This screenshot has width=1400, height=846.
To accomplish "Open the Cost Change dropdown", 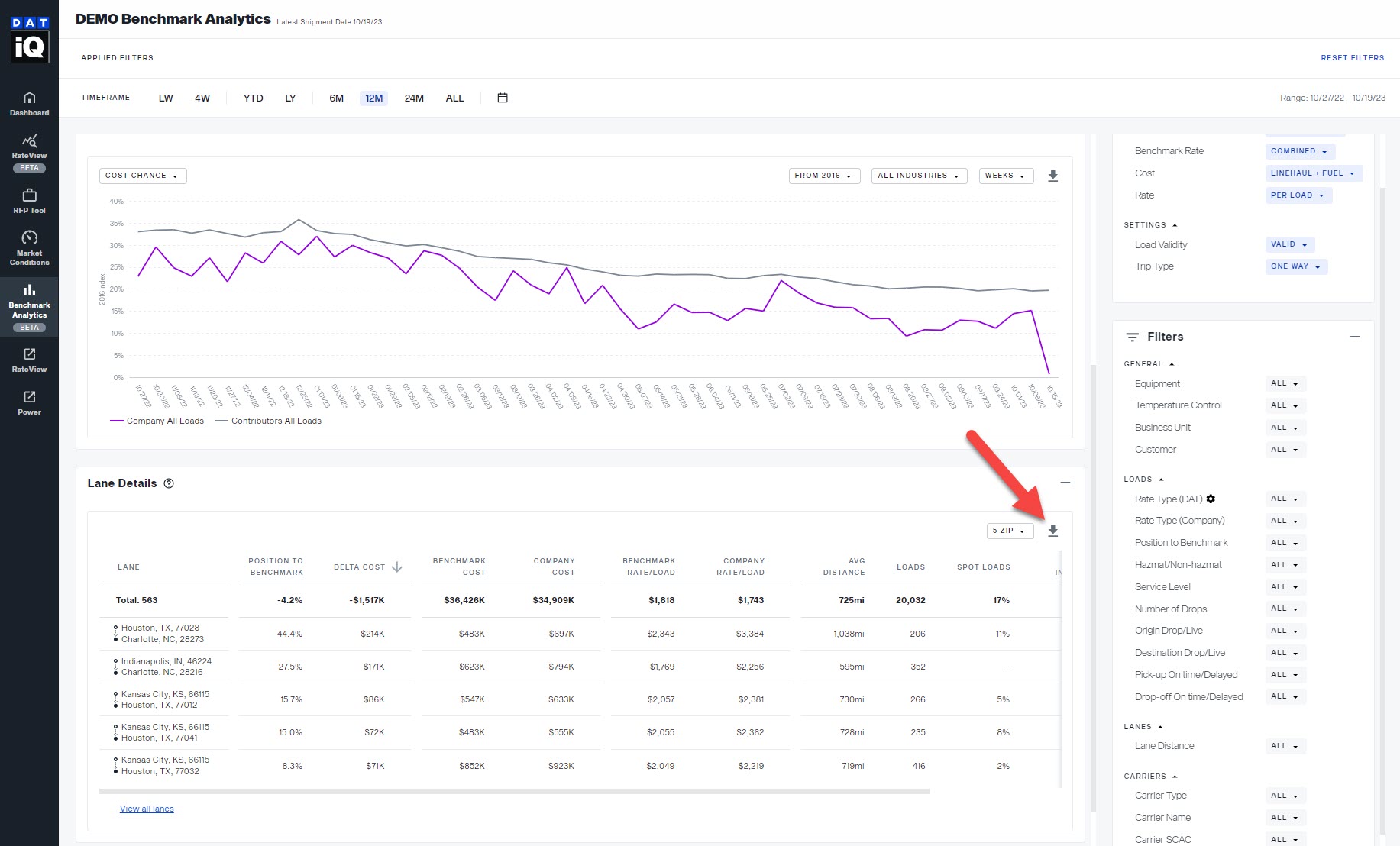I will [x=142, y=176].
